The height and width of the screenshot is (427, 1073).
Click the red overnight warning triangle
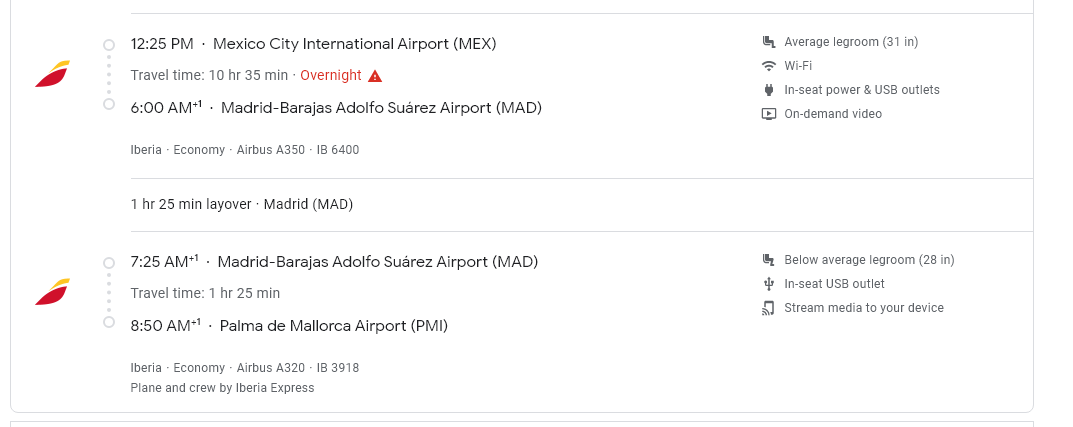tap(375, 76)
